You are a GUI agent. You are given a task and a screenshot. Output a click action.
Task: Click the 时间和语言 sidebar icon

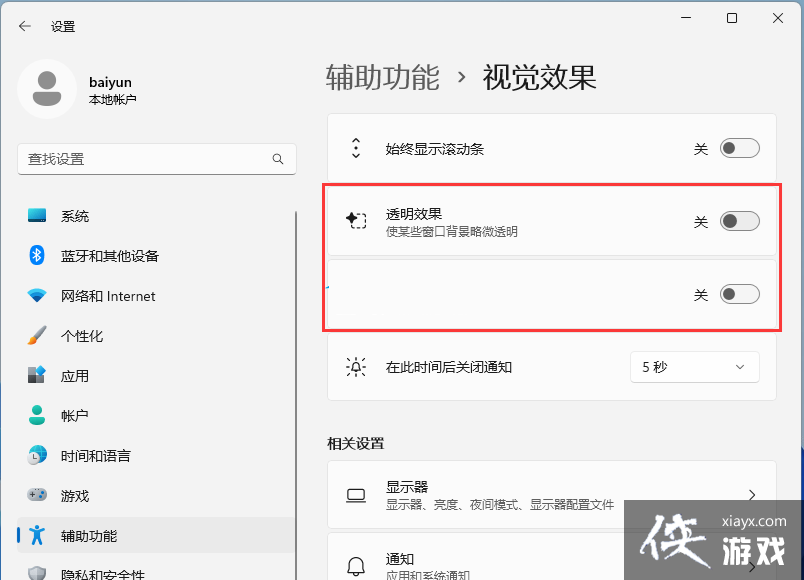click(39, 456)
